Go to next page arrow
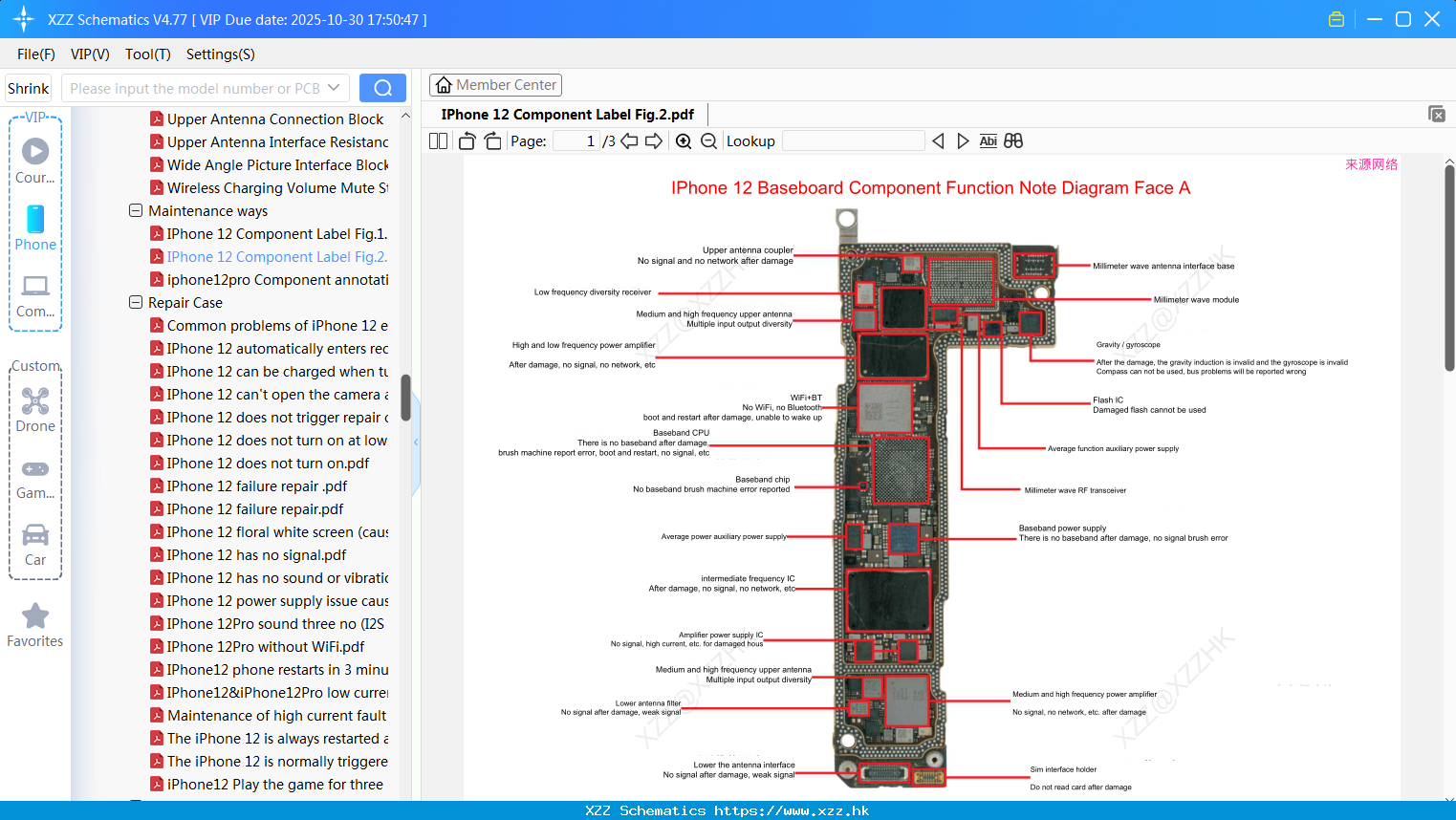 [x=654, y=141]
